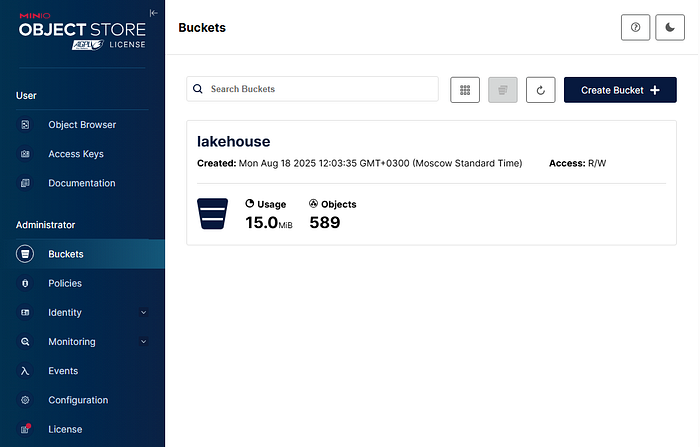This screenshot has height=447, width=700.
Task: Go to Policies page
Action: pyautogui.click(x=82, y=284)
